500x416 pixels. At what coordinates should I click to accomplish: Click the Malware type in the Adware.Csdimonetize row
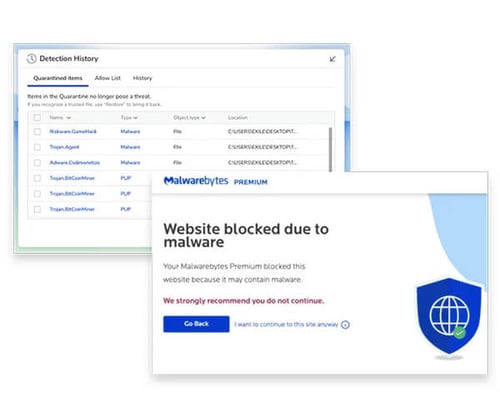(130, 163)
